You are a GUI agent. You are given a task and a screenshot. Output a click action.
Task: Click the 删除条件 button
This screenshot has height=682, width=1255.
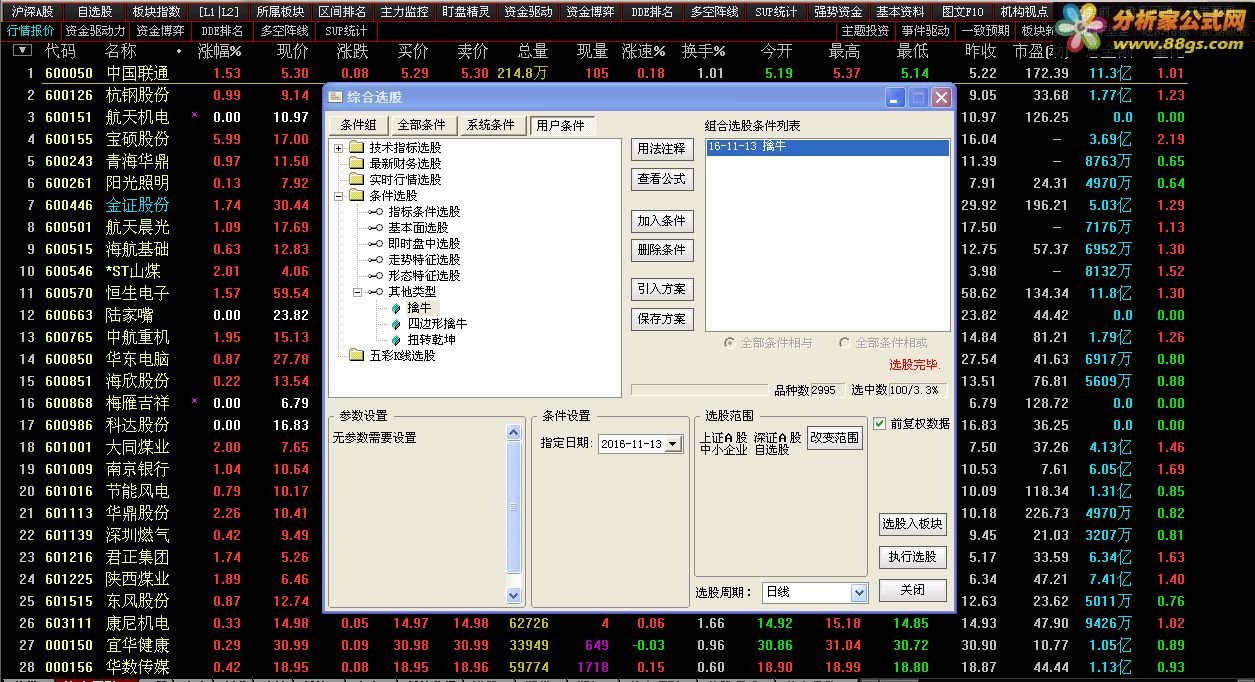(x=662, y=250)
